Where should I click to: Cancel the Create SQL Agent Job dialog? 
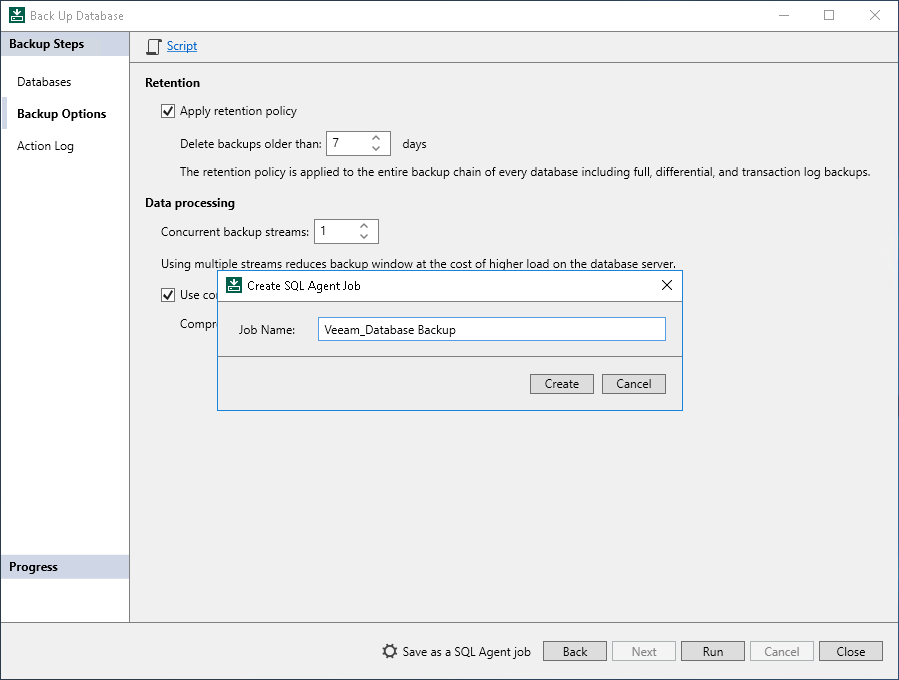pyautogui.click(x=633, y=383)
